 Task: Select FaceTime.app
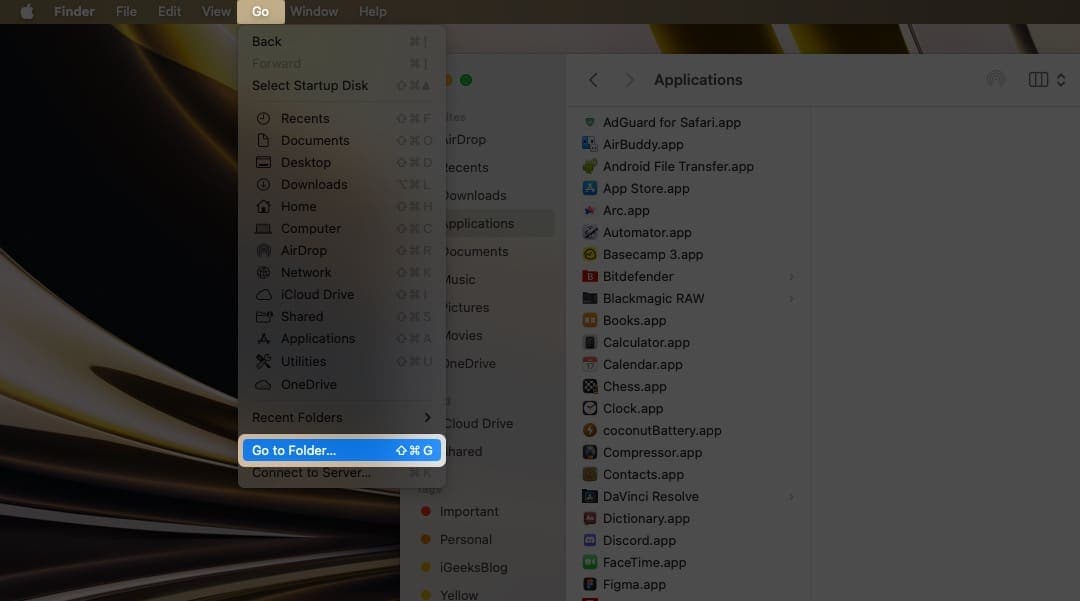click(x=644, y=563)
